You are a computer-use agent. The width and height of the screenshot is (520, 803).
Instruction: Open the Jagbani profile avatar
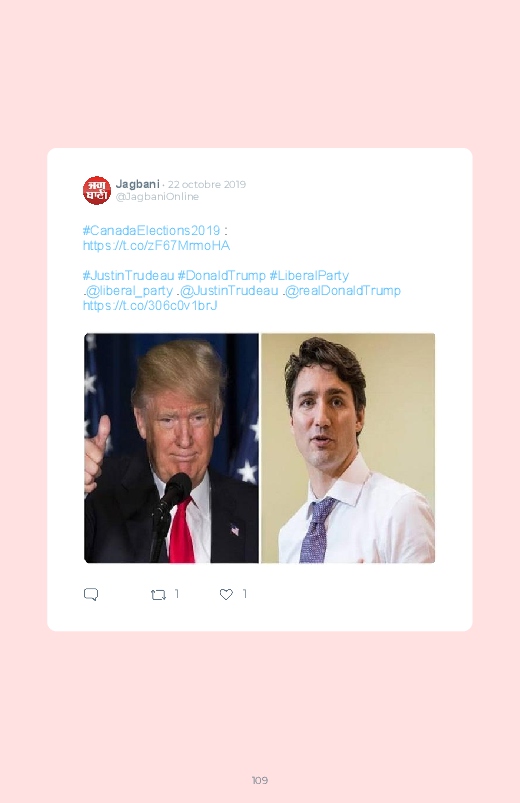97,191
